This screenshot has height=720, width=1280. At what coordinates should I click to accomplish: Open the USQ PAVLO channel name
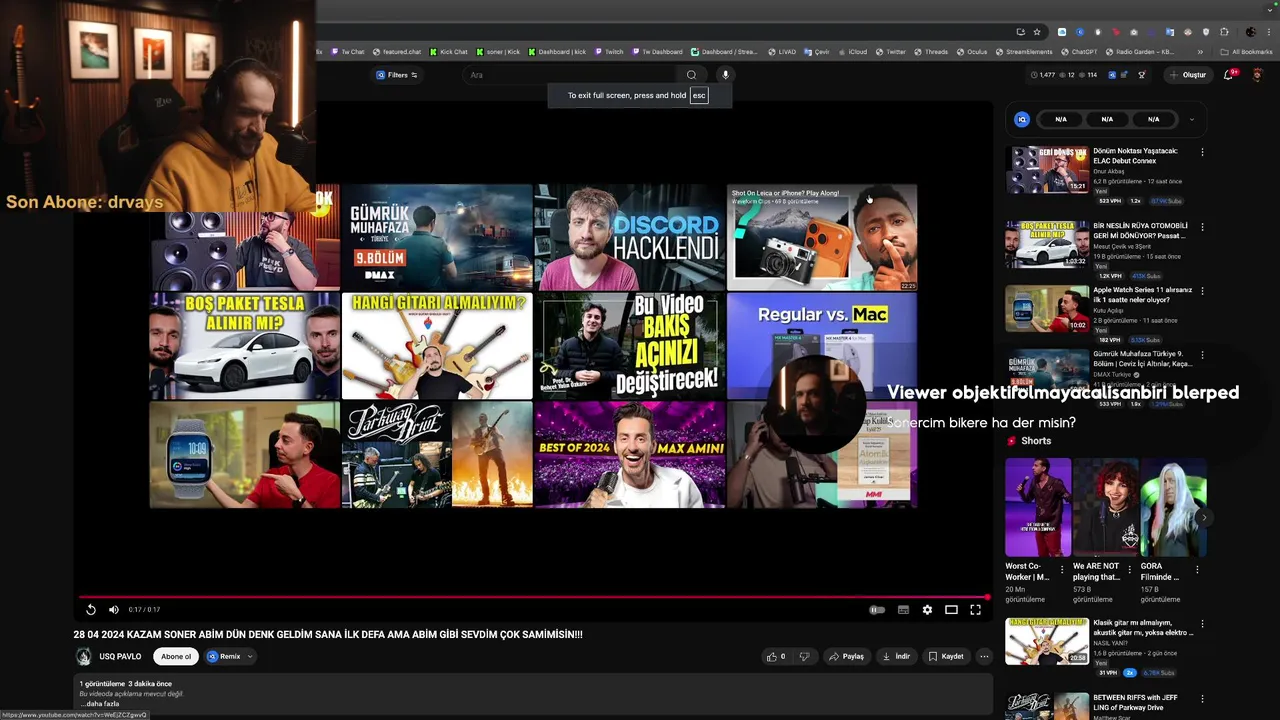coord(120,657)
